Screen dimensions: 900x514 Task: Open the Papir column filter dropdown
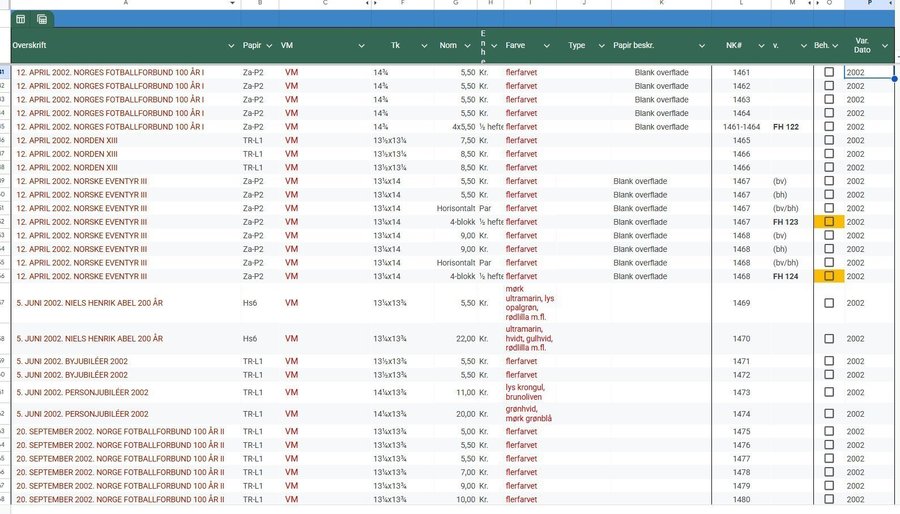click(x=270, y=46)
